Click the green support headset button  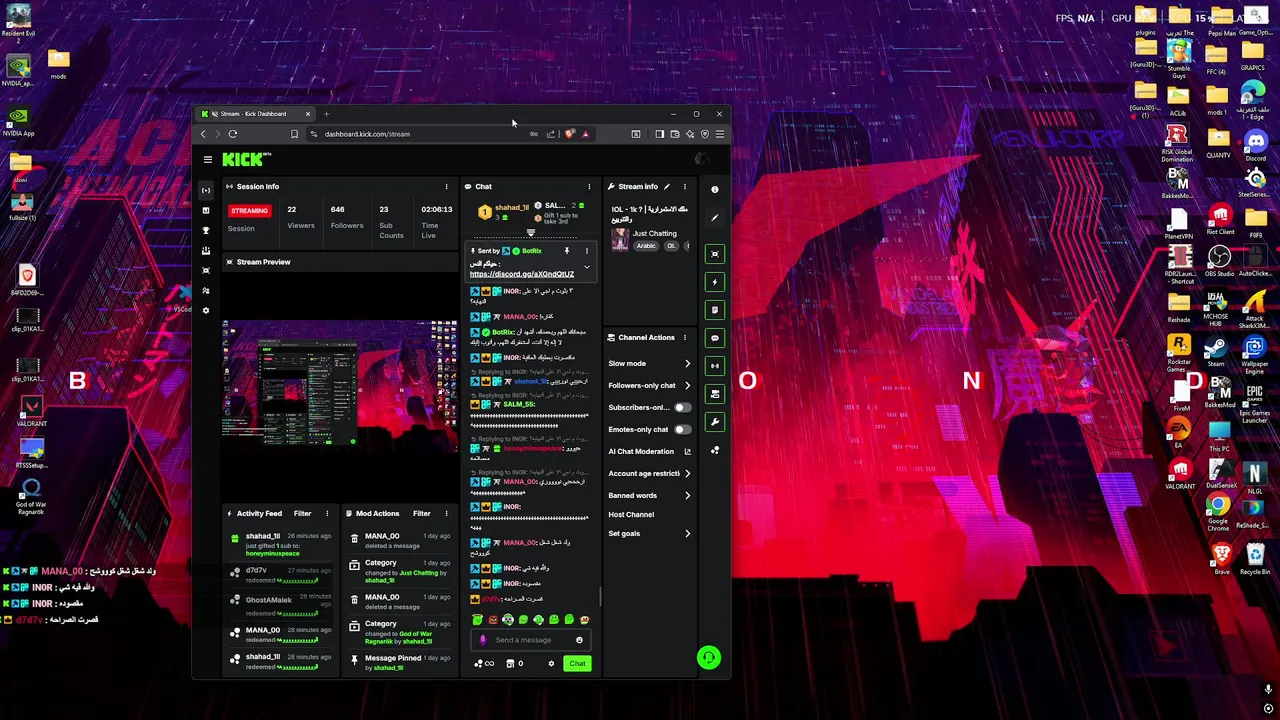click(709, 657)
